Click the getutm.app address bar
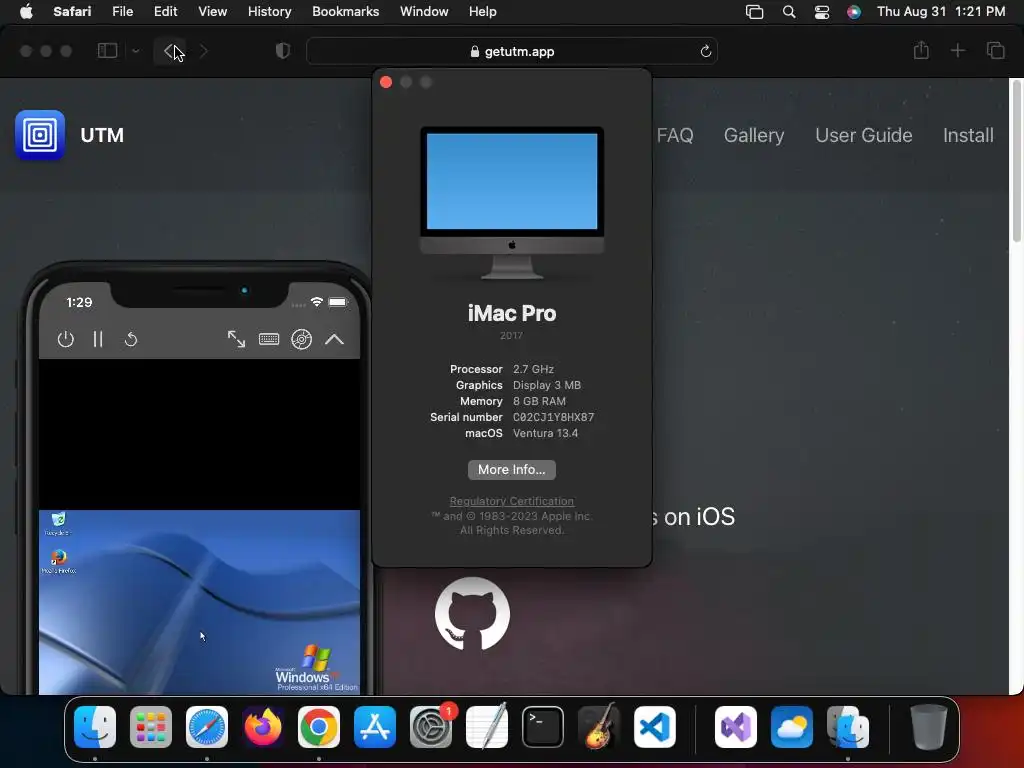The width and height of the screenshot is (1024, 768). tap(512, 52)
